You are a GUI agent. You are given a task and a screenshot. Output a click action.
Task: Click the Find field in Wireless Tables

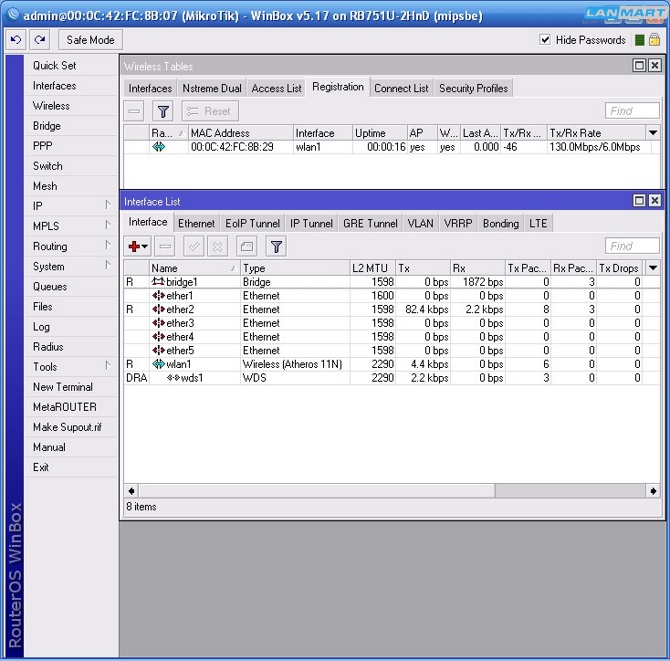632,111
